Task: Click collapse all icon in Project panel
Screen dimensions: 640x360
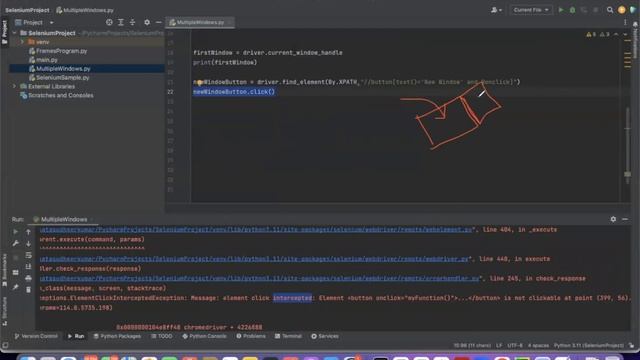Action: coord(132,22)
